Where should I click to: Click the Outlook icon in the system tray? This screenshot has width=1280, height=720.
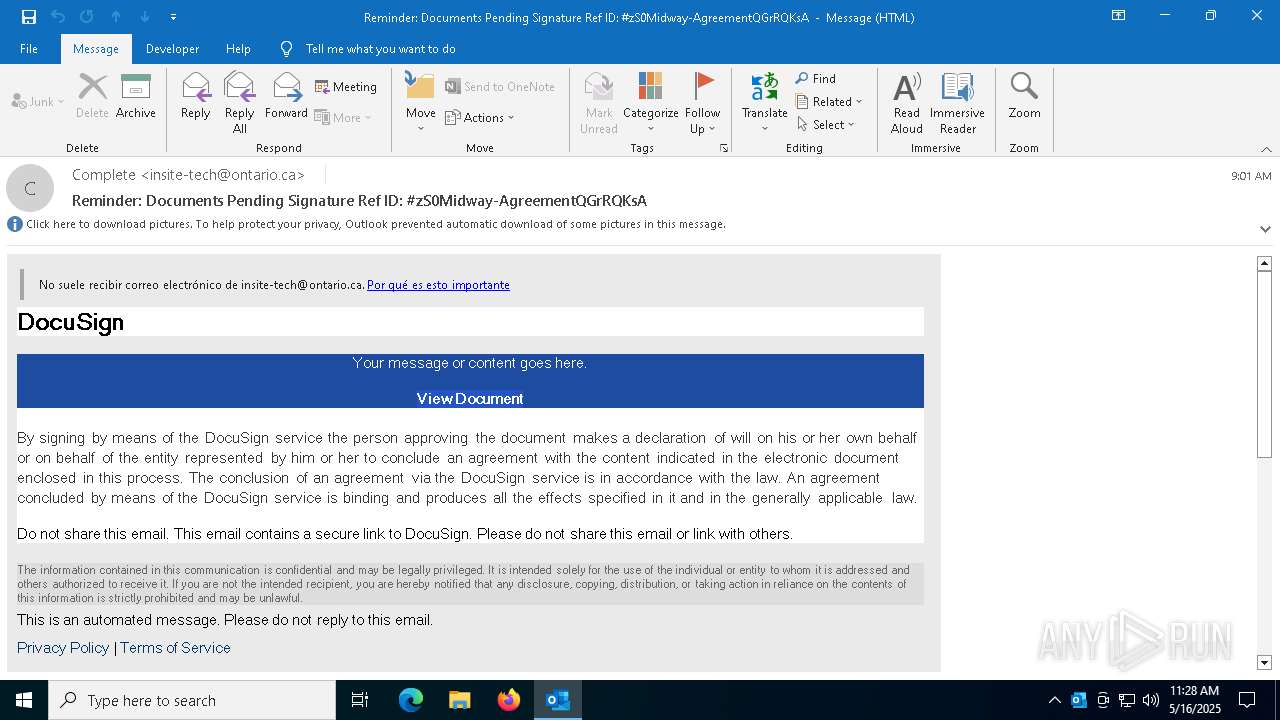point(1079,700)
